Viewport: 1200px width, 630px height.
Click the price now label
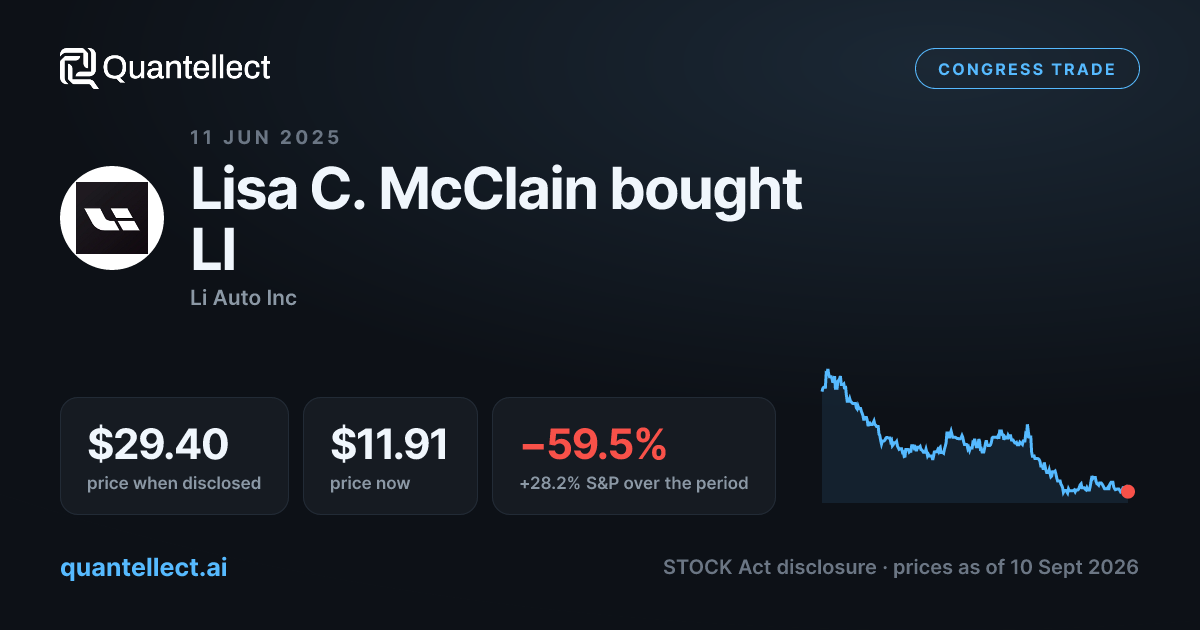(370, 483)
